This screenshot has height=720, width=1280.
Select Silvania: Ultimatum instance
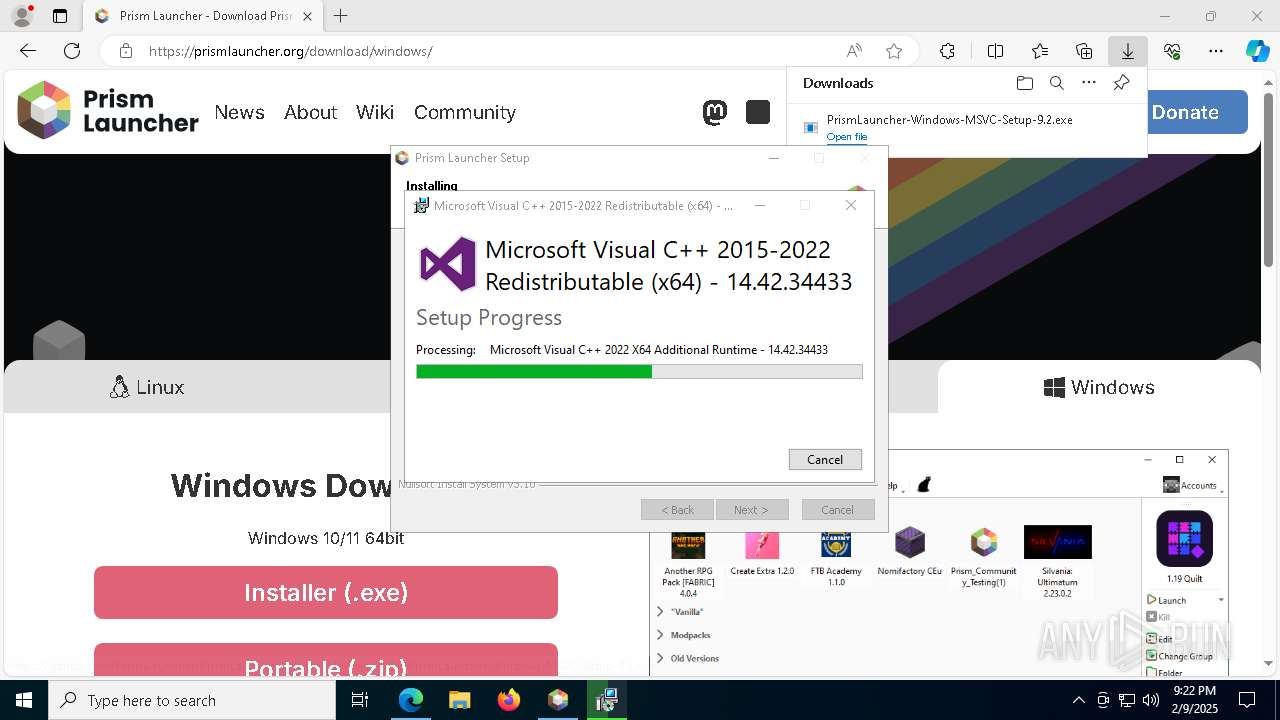tap(1057, 562)
